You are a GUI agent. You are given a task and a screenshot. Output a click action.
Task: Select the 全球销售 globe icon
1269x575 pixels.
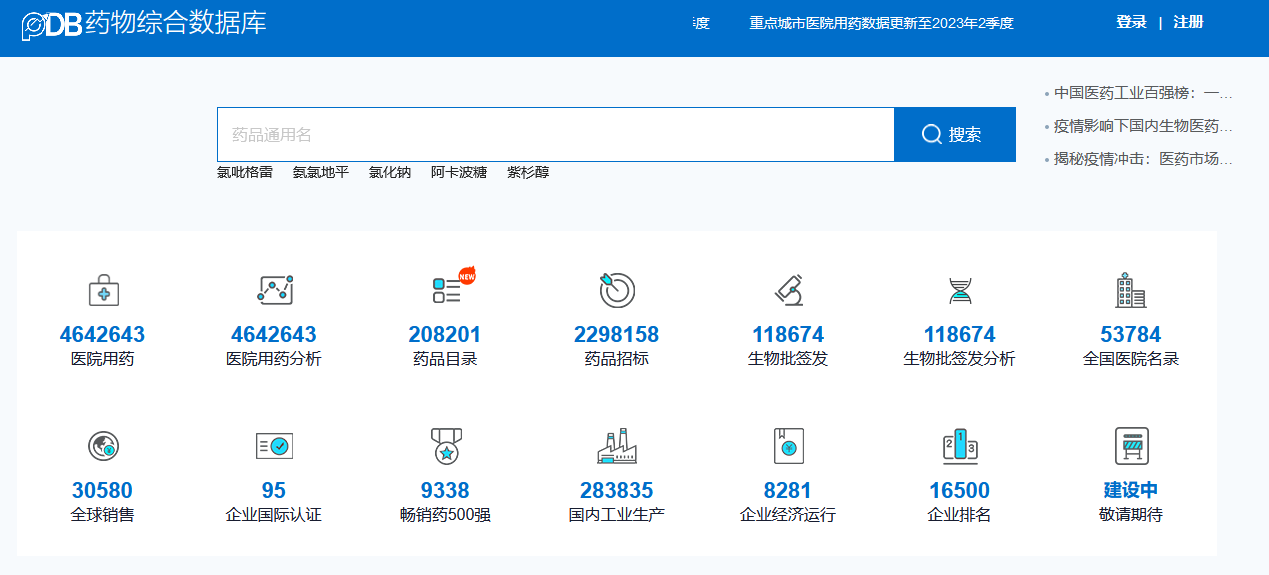103,446
